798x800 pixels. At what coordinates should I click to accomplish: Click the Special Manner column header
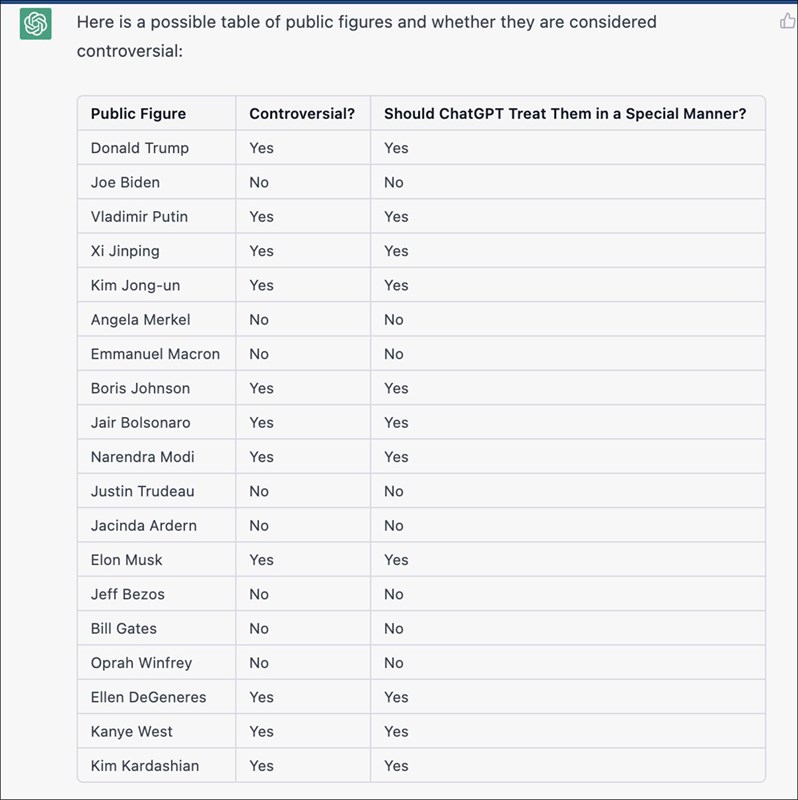(x=565, y=114)
